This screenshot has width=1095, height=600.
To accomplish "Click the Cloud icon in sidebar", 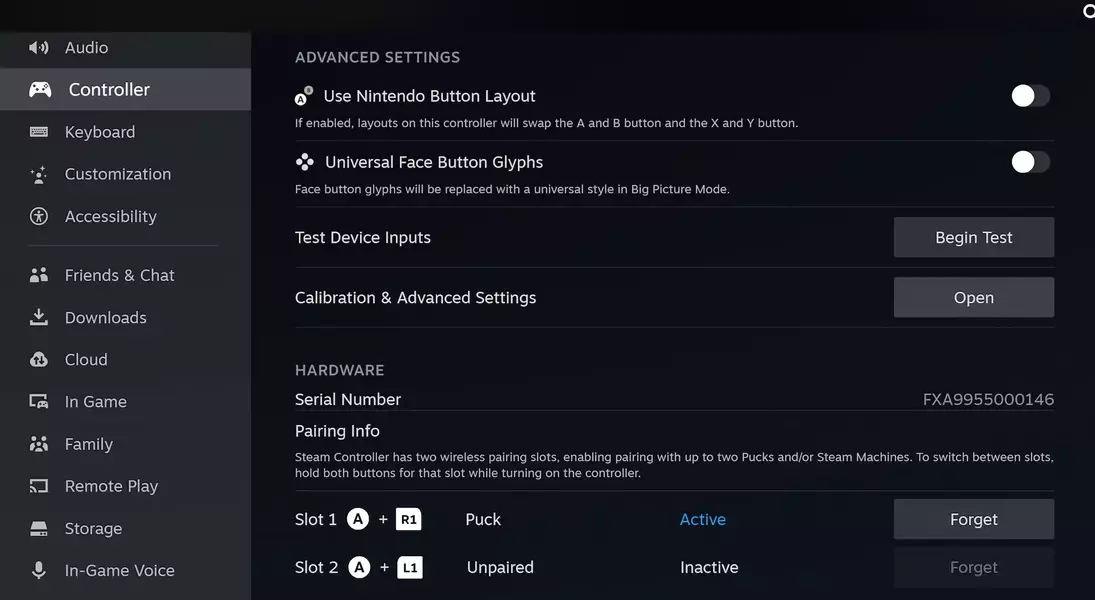I will pos(39,360).
